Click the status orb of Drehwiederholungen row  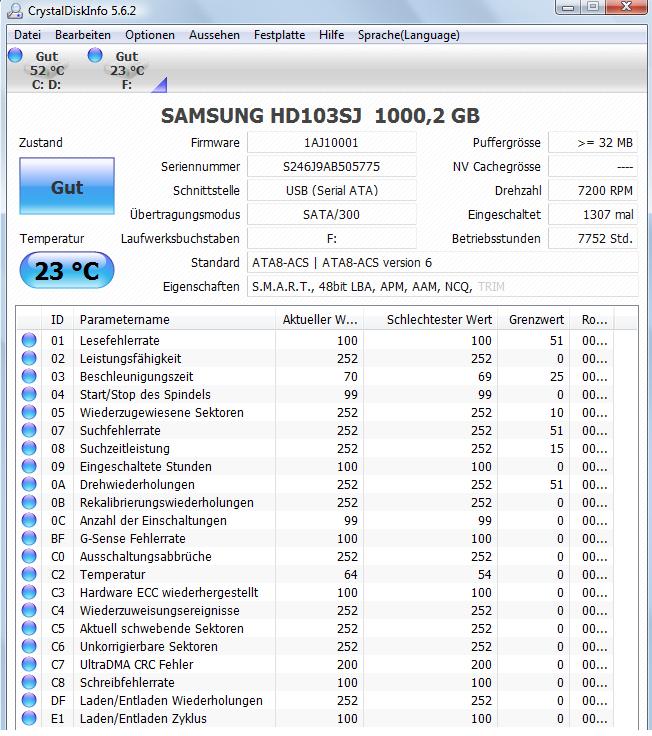click(29, 484)
